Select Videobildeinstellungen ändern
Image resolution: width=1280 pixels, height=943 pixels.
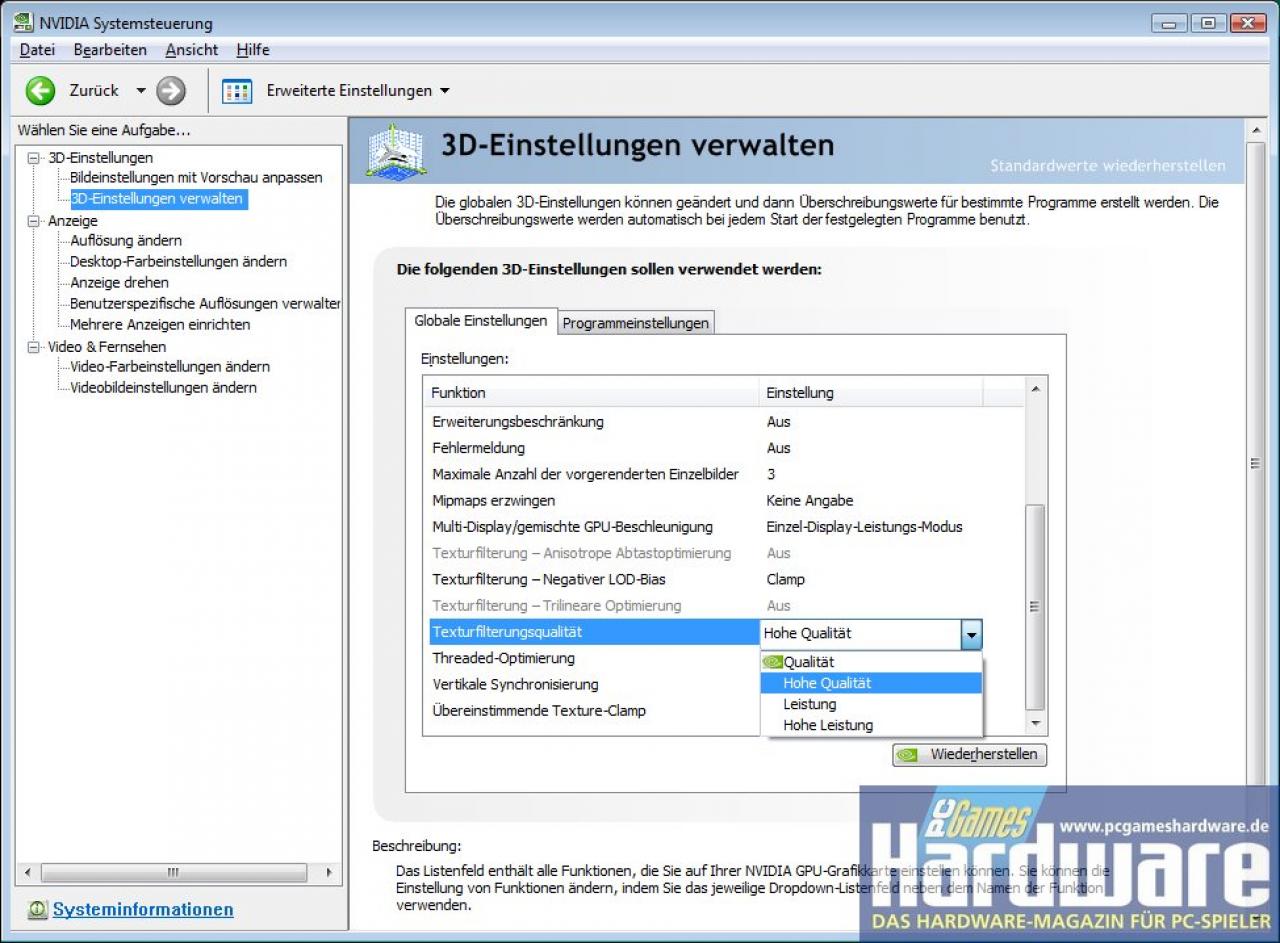163,388
